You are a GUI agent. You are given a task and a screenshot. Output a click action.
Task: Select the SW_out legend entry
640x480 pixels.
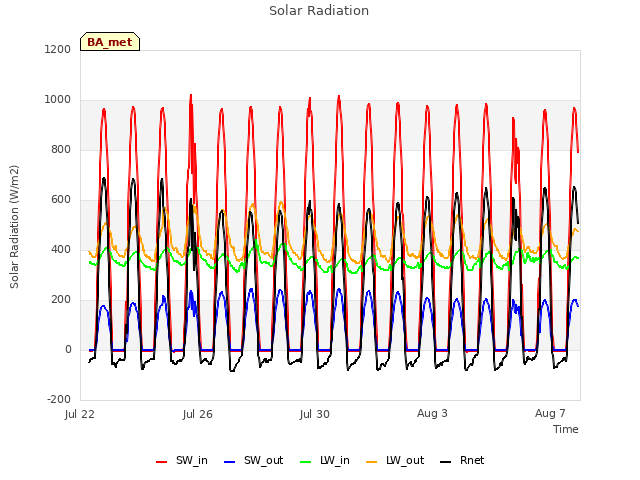pyautogui.click(x=253, y=460)
